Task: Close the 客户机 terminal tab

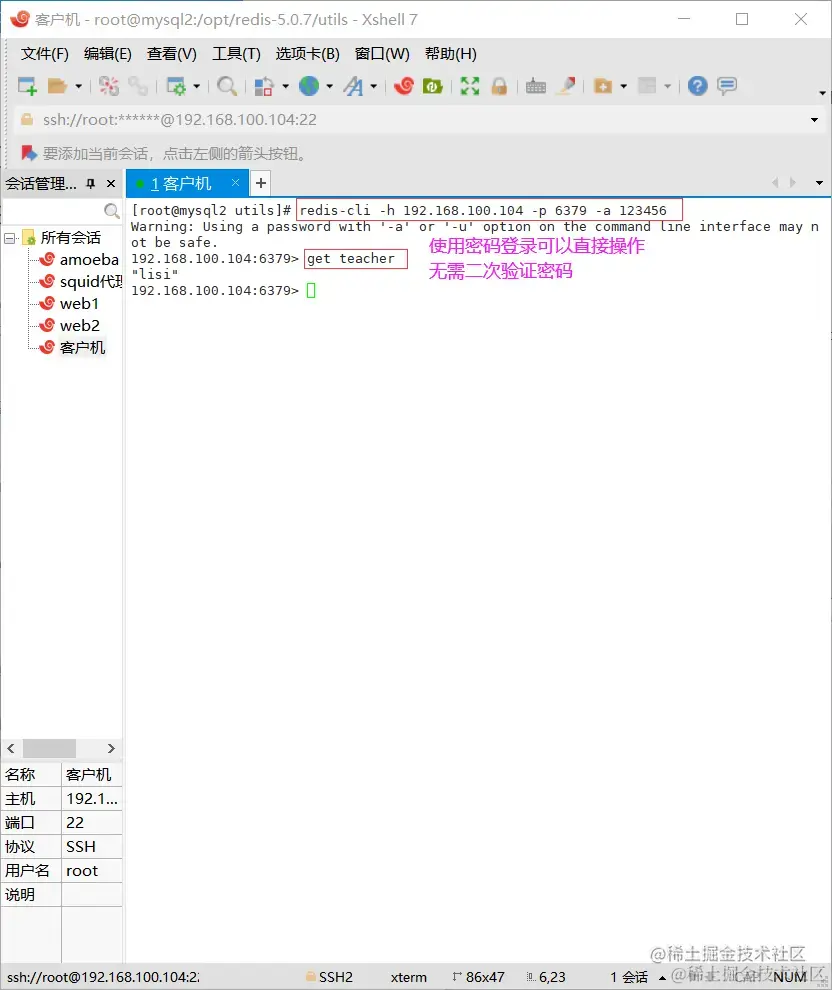Action: [x=235, y=182]
